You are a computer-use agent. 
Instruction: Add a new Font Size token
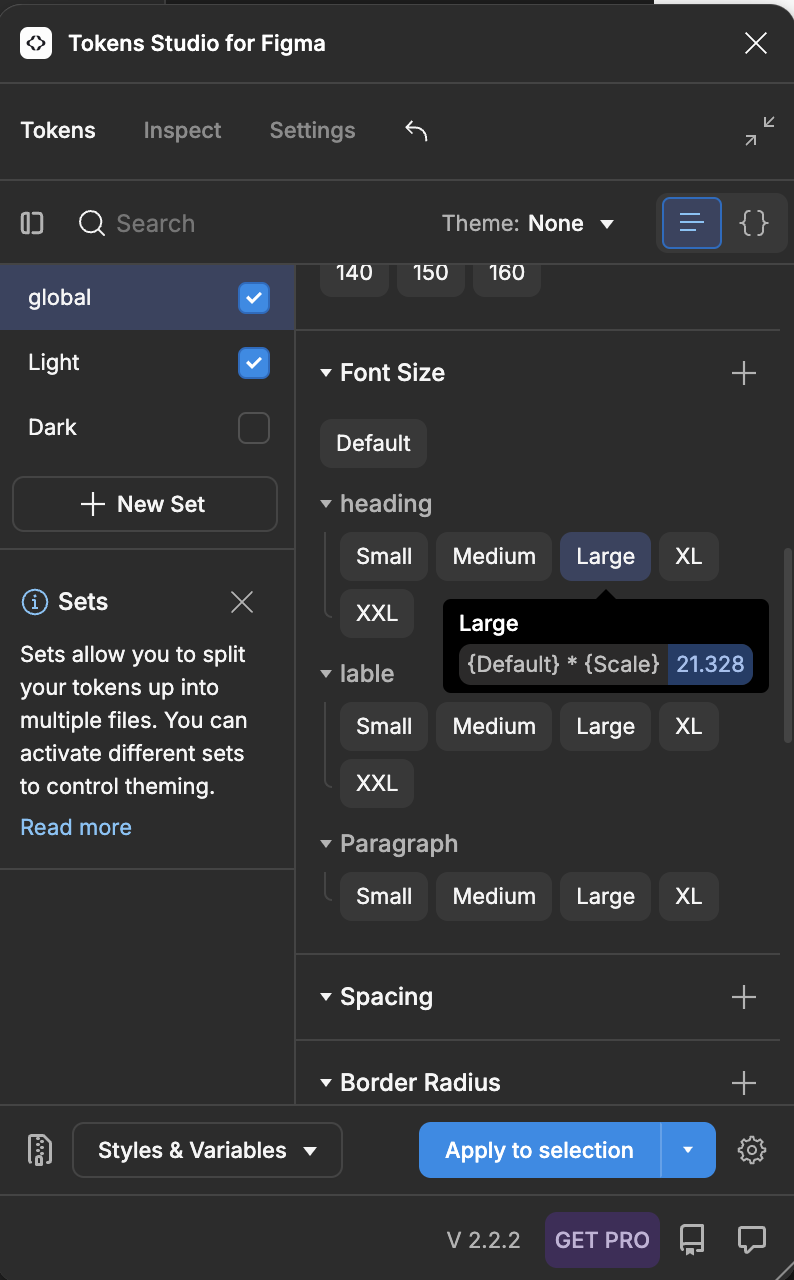pos(744,373)
